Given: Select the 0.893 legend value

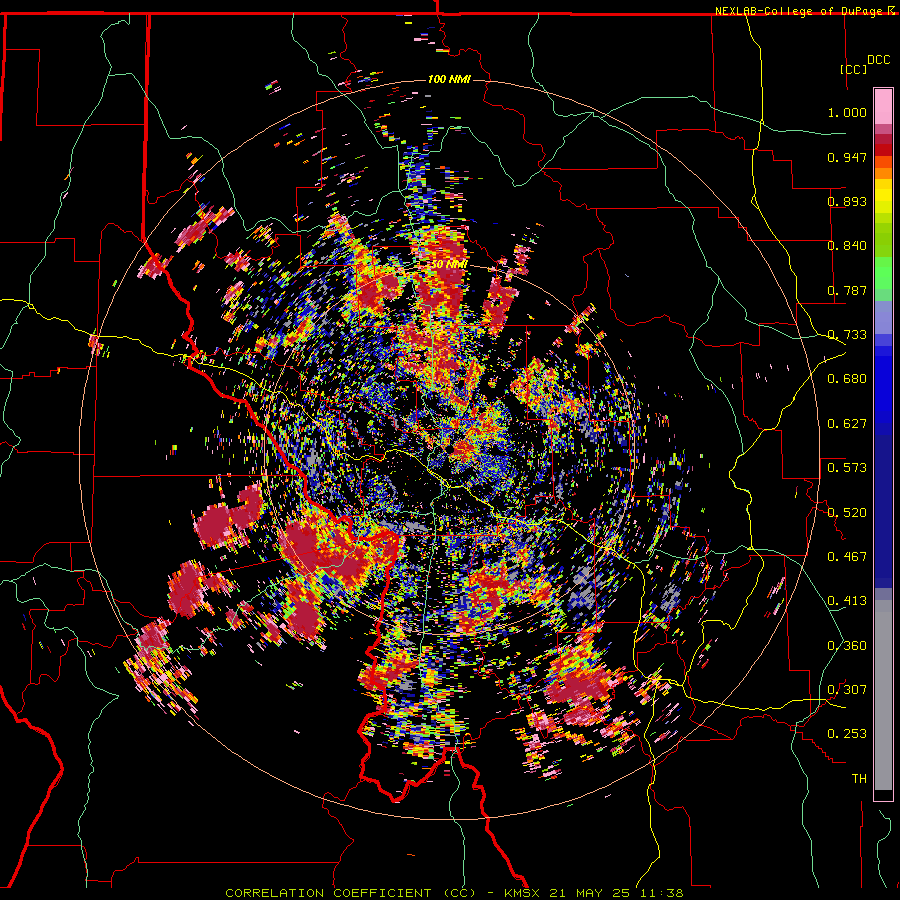Looking at the screenshot, I should tap(847, 201).
